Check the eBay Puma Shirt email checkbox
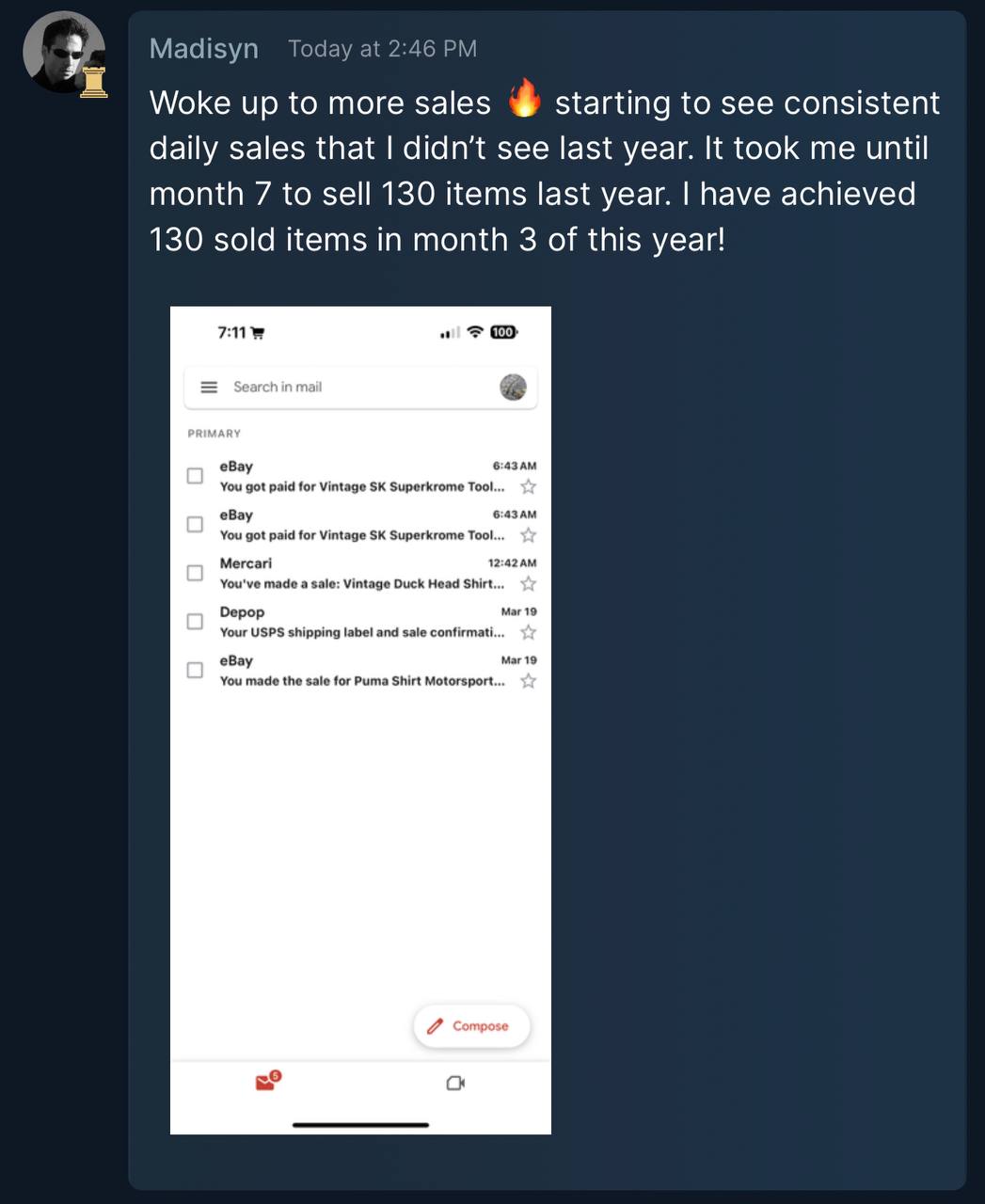Image resolution: width=985 pixels, height=1204 pixels. [x=195, y=671]
